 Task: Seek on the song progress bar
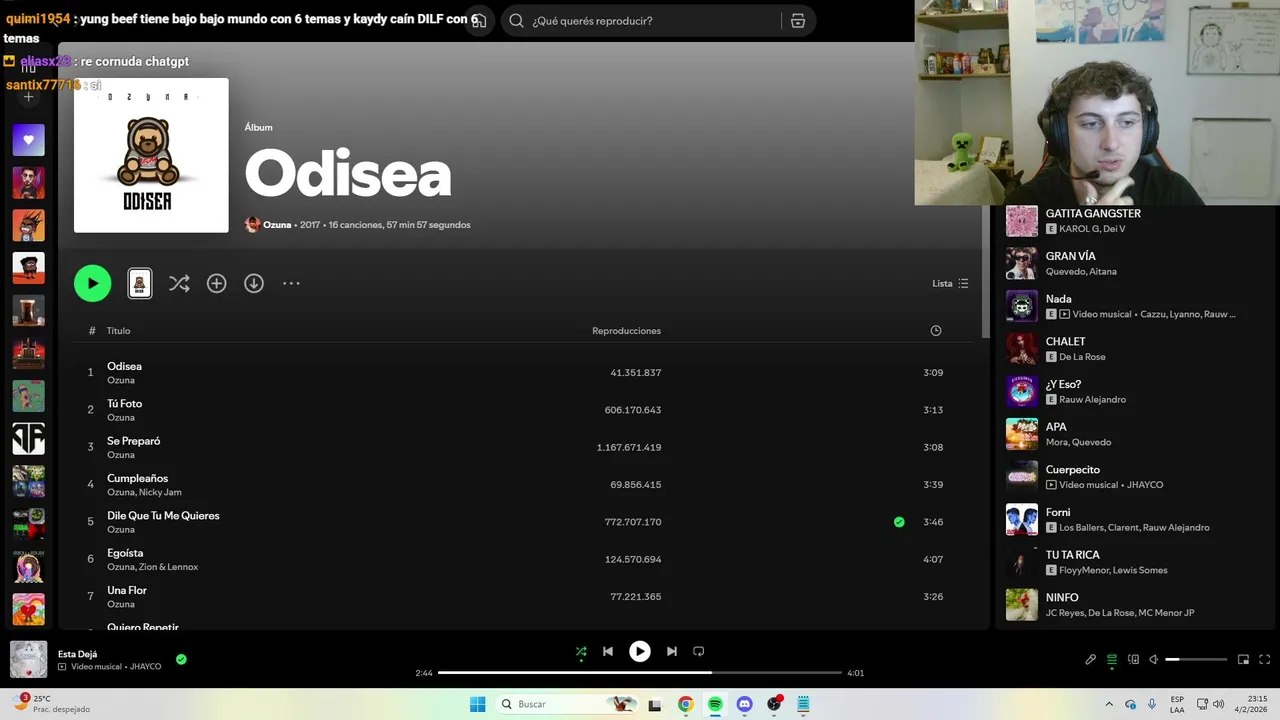[640, 673]
